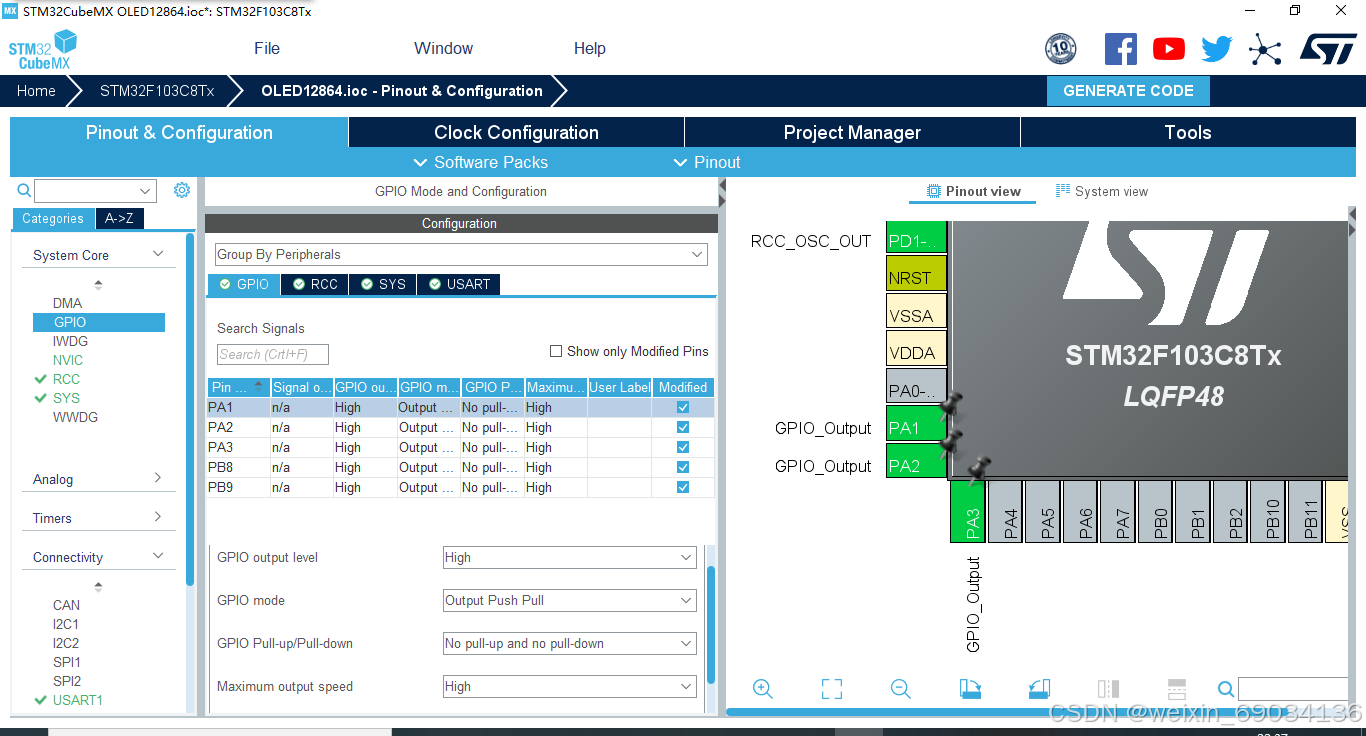1366x736 pixels.
Task: Open the GPIO Pull-up/Pull-down dropdown
Action: [569, 643]
